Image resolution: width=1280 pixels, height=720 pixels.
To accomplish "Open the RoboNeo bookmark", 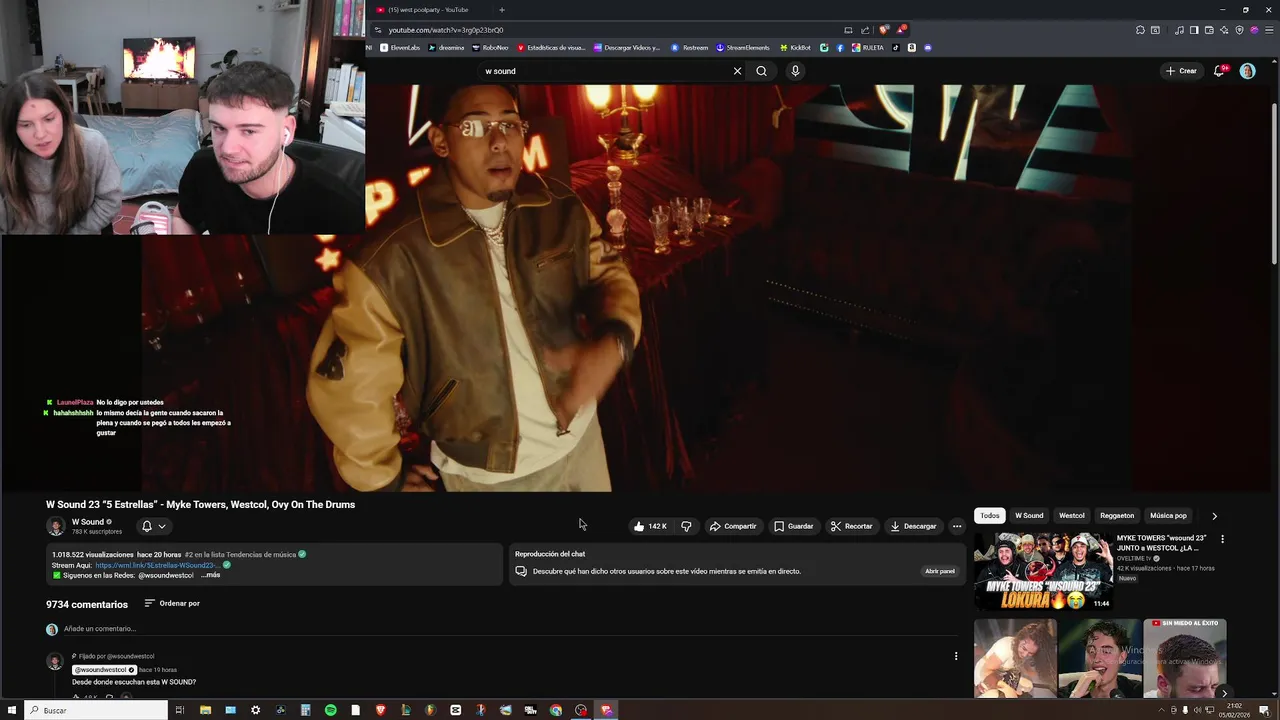I will [x=490, y=47].
